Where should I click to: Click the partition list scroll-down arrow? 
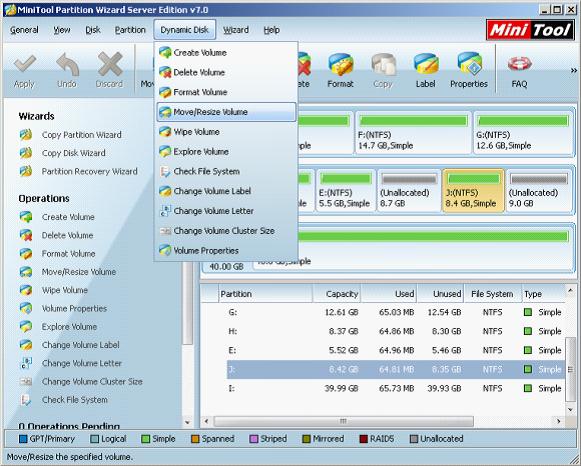pyautogui.click(x=571, y=410)
